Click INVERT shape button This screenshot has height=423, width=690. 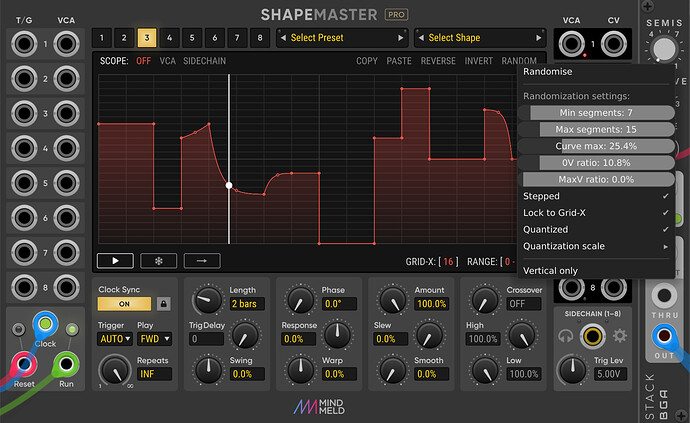[478, 61]
